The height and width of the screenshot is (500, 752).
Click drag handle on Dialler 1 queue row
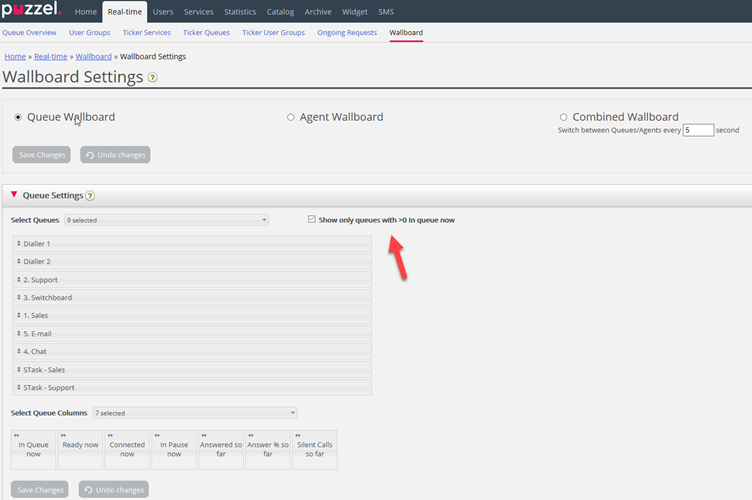tap(19, 244)
